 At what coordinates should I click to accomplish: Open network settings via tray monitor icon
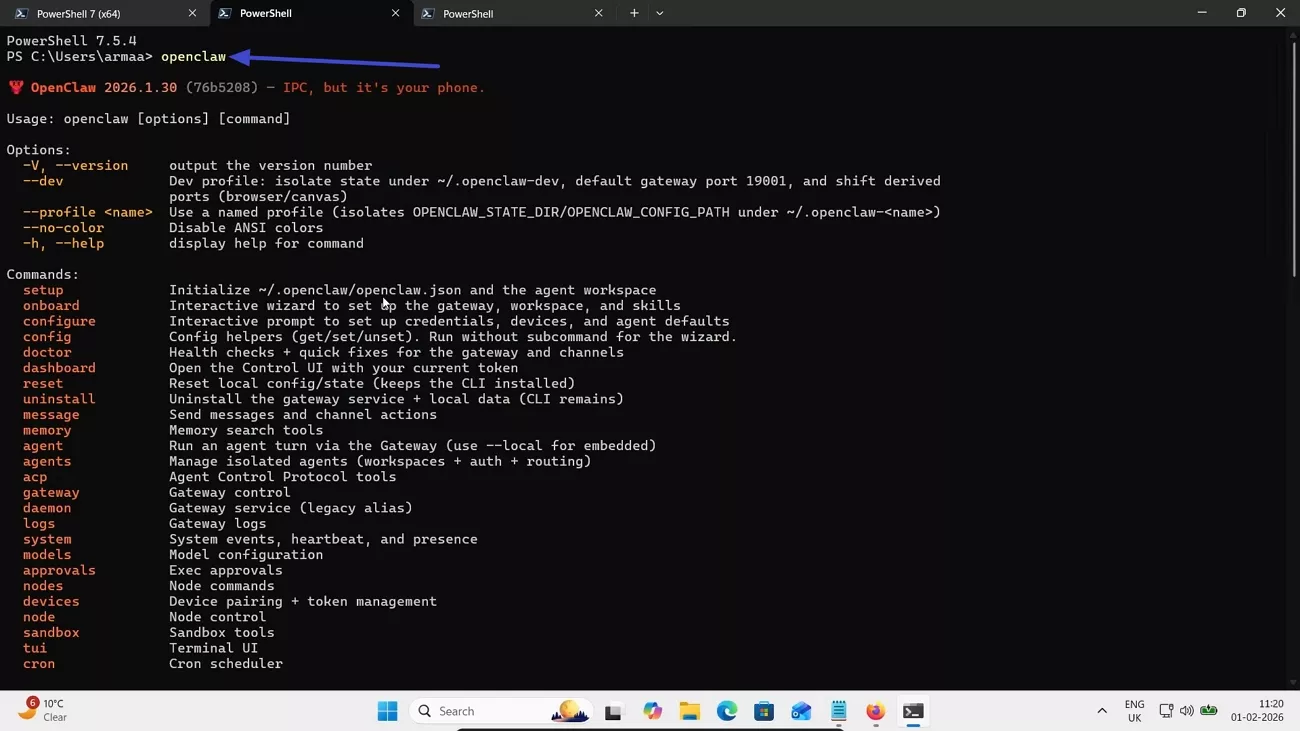[x=1166, y=711]
